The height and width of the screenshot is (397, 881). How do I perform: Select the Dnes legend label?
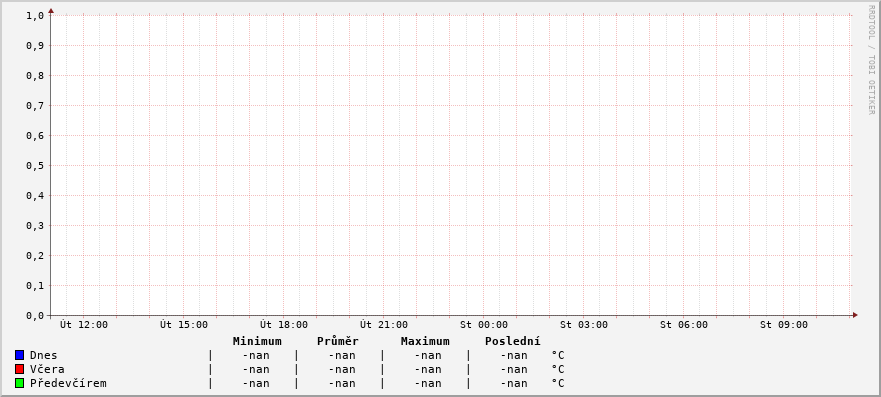point(43,355)
